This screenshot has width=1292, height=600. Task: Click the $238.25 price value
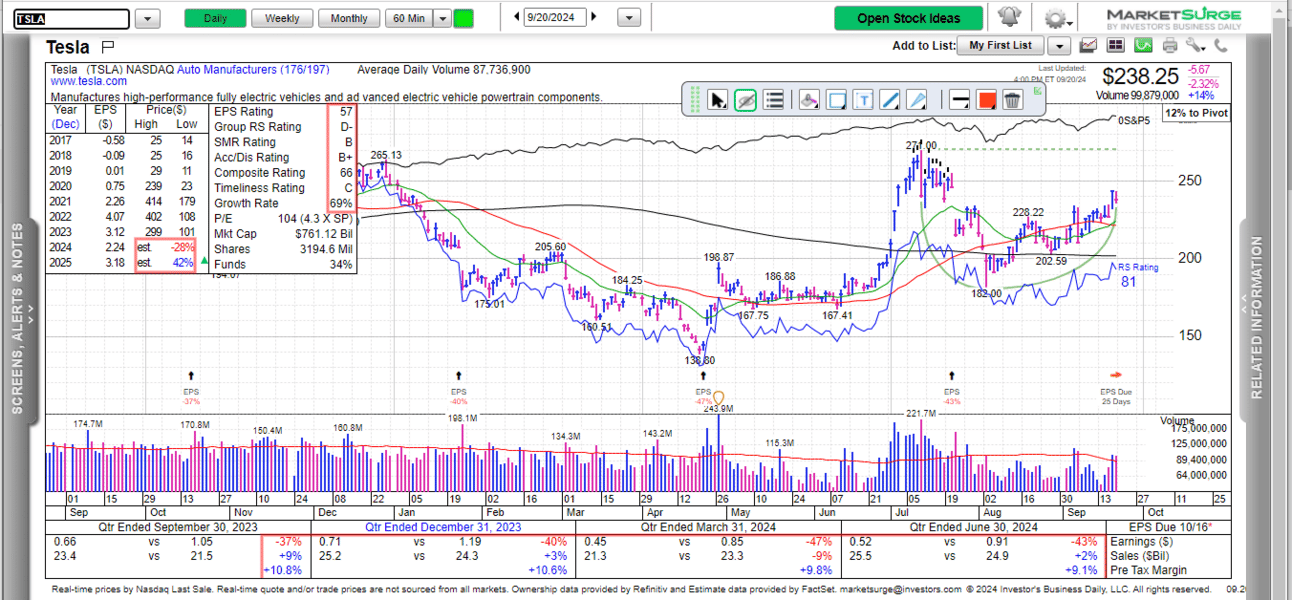(1140, 76)
